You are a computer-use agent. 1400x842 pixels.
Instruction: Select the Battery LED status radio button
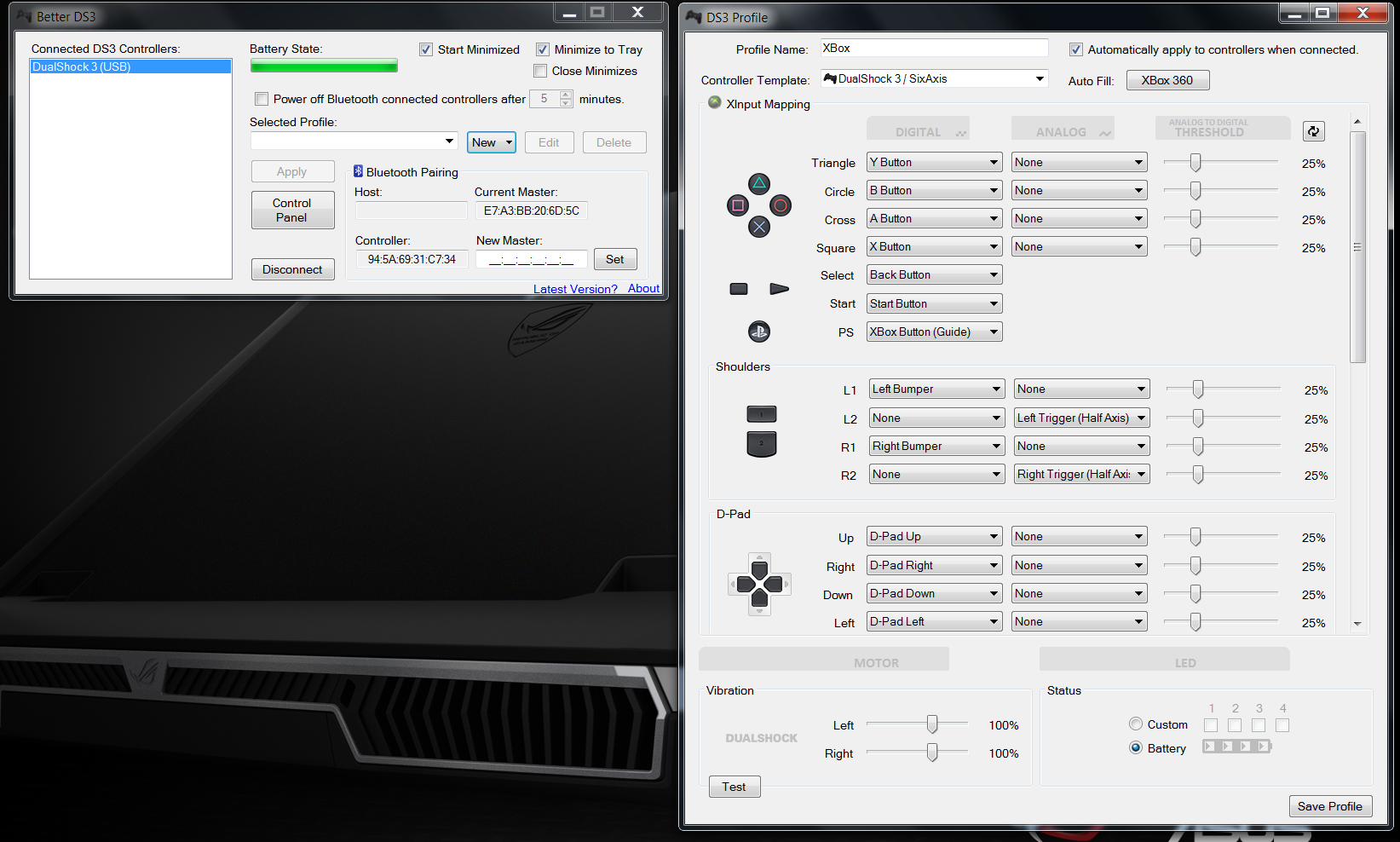[x=1136, y=747]
